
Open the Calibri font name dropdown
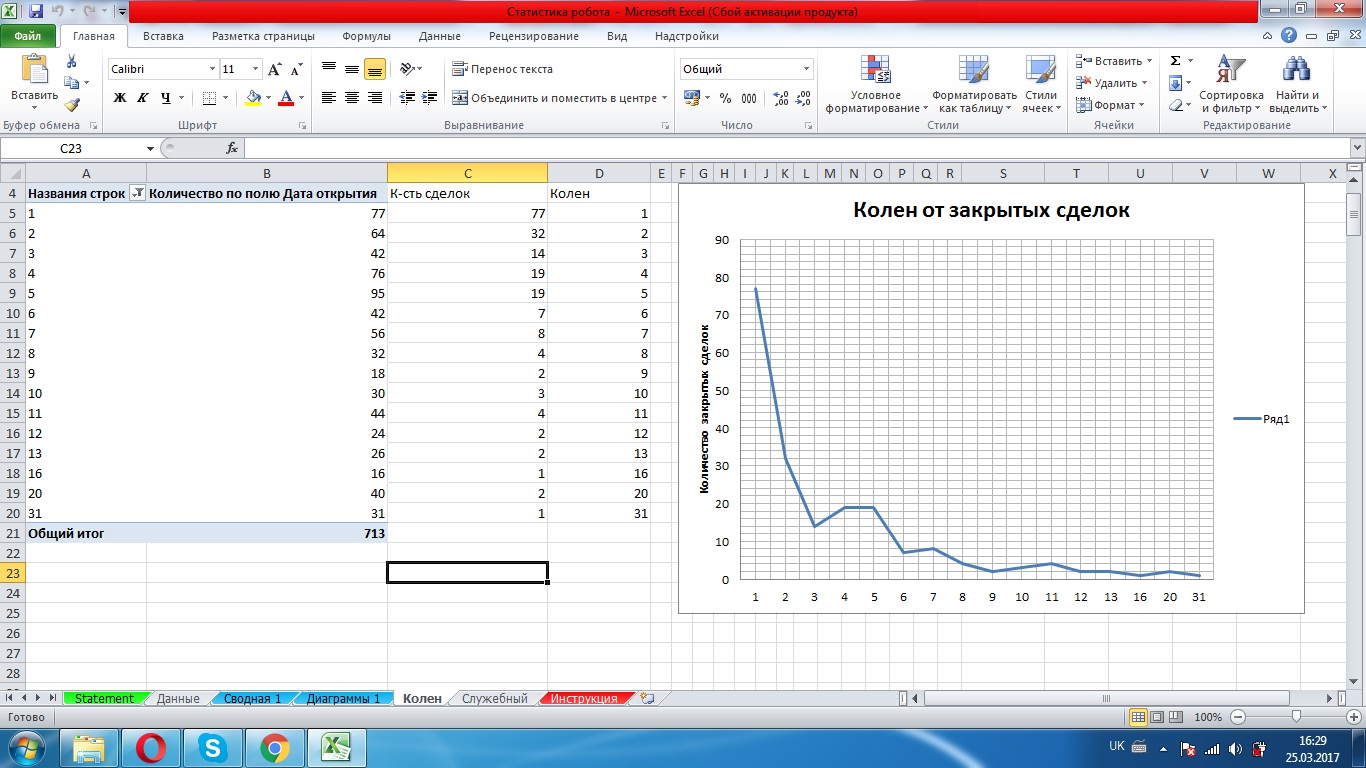212,69
